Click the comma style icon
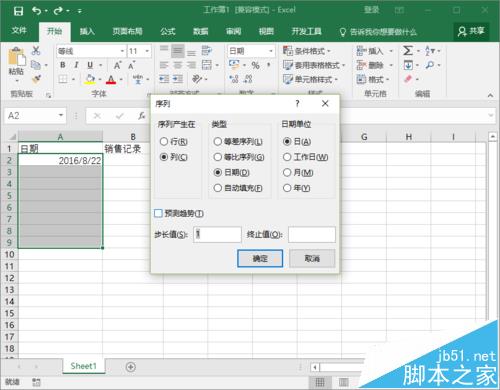 coord(269,65)
